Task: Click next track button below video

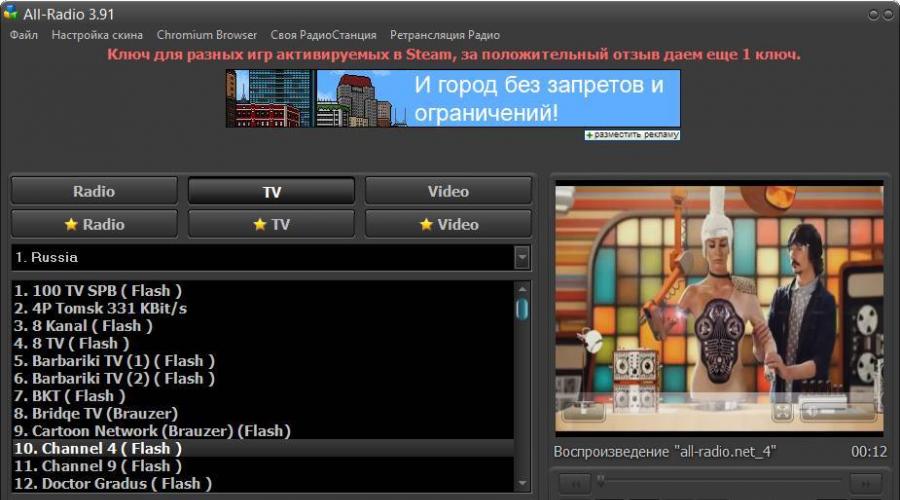Action: 865,484
